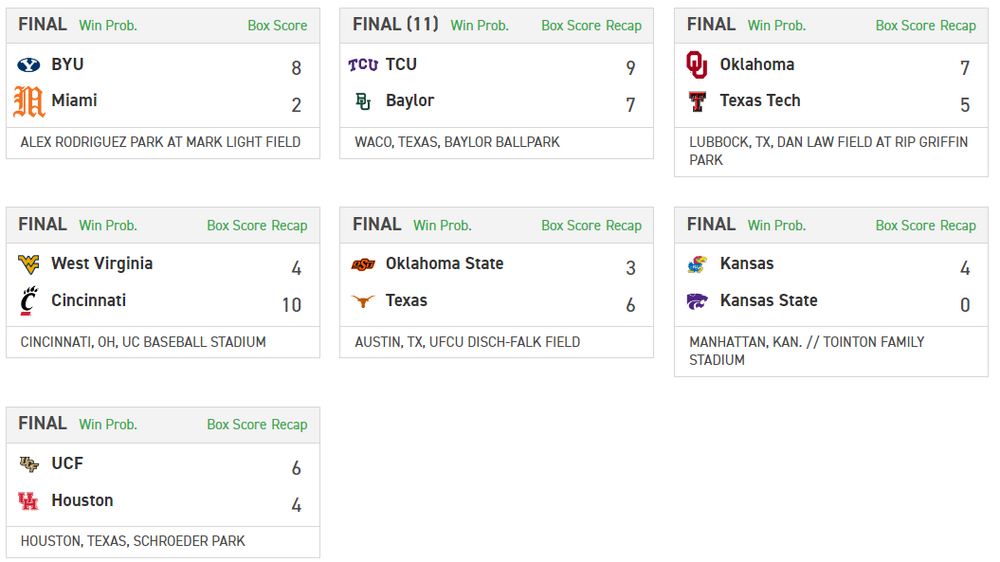Click the West Virginia team logo
The height and width of the screenshot is (562, 1000).
(x=29, y=264)
